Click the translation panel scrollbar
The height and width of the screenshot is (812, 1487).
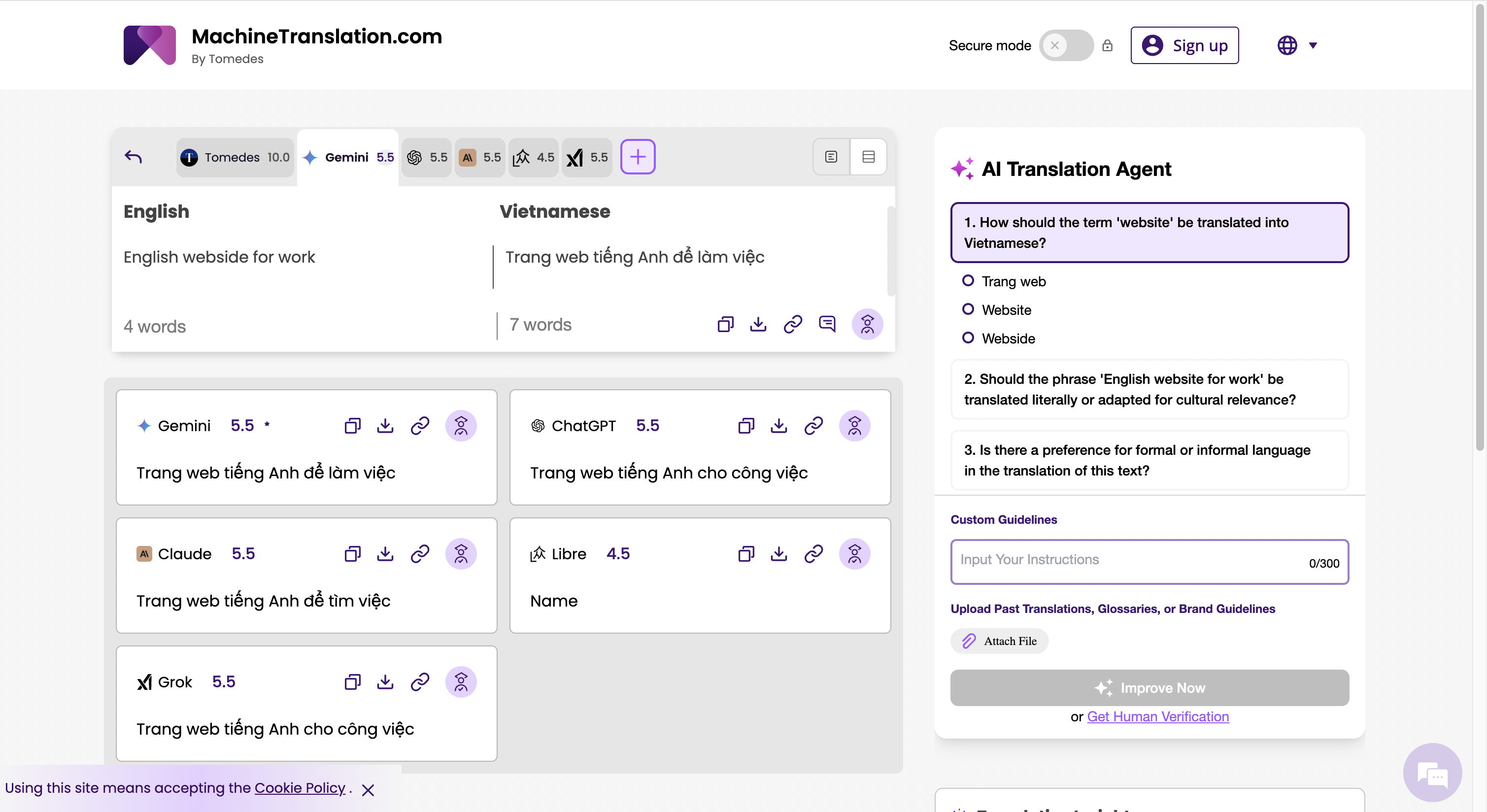[891, 252]
